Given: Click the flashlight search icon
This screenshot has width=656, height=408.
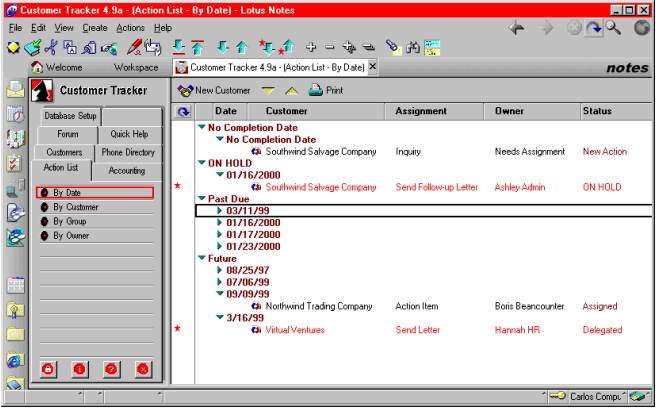Looking at the screenshot, I should (x=393, y=47).
